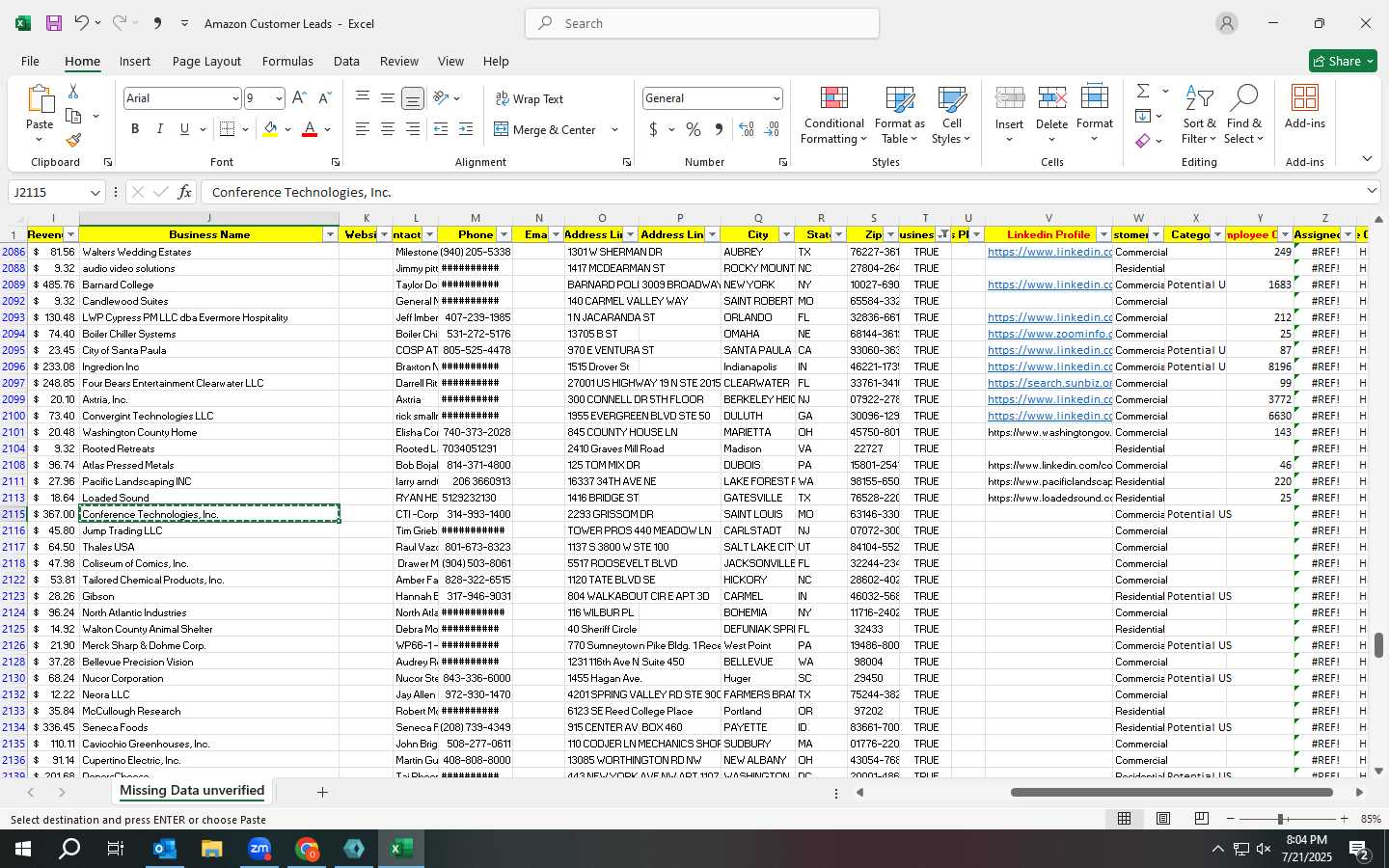The image size is (1389, 868).
Task: Click the Share button
Action: tap(1343, 61)
